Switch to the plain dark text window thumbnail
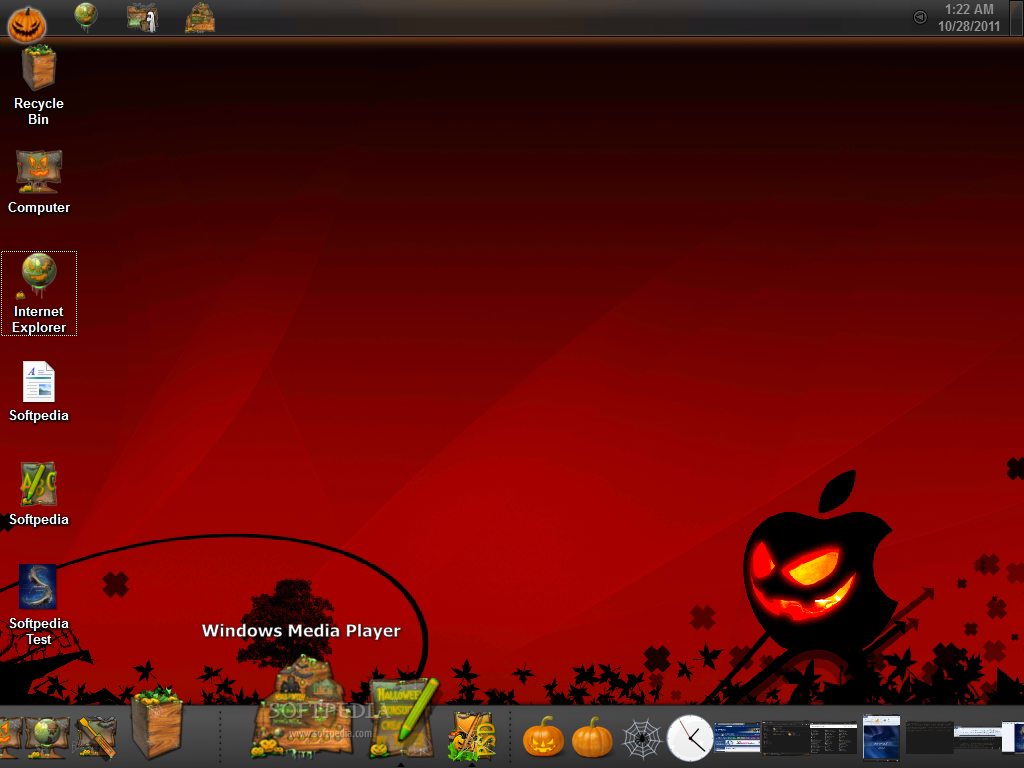Image resolution: width=1024 pixels, height=768 pixels. pyautogui.click(x=929, y=738)
